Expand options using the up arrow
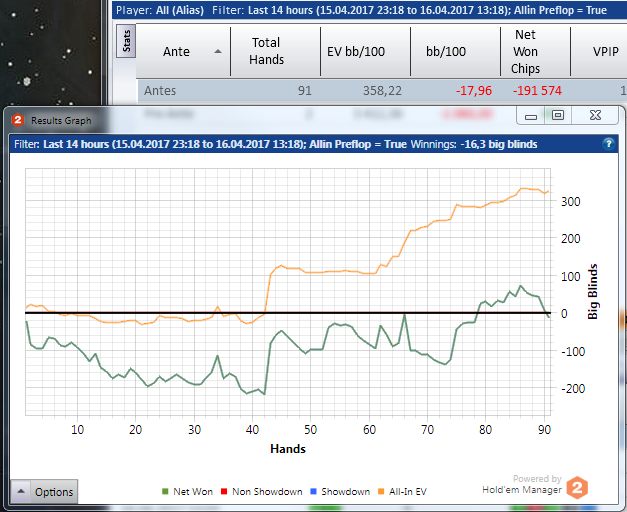Screen dimensions: 627x512 click(21, 492)
